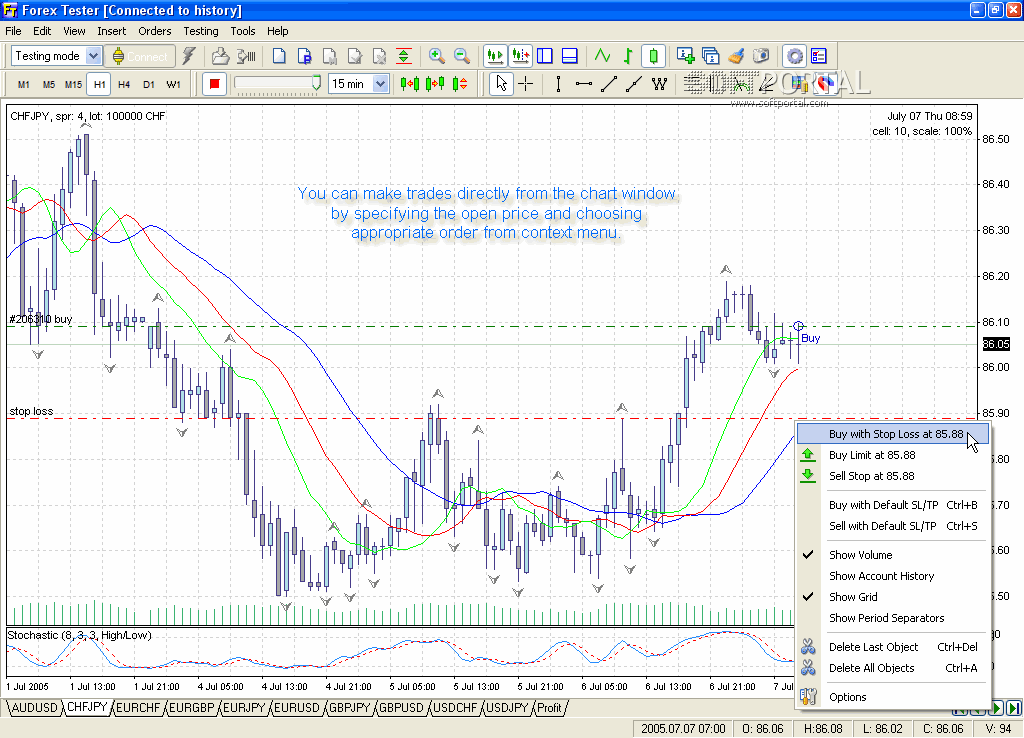Enable Show Period Separators option

(893, 618)
